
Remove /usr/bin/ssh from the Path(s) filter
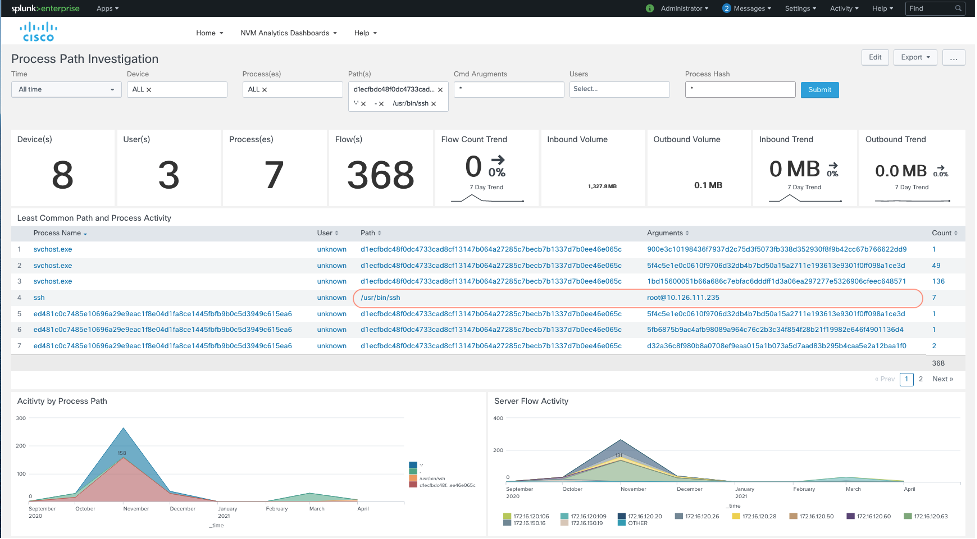(x=433, y=104)
